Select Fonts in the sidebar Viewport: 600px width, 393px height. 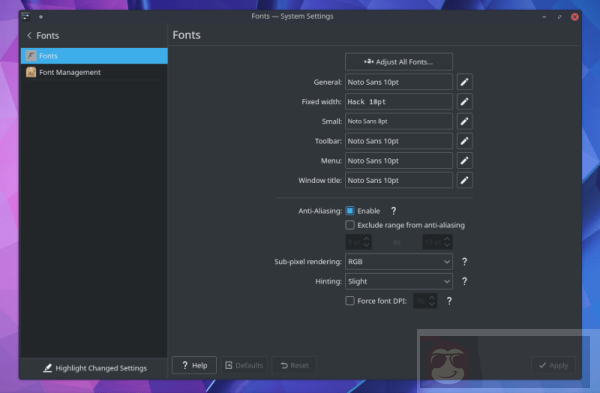(94, 56)
